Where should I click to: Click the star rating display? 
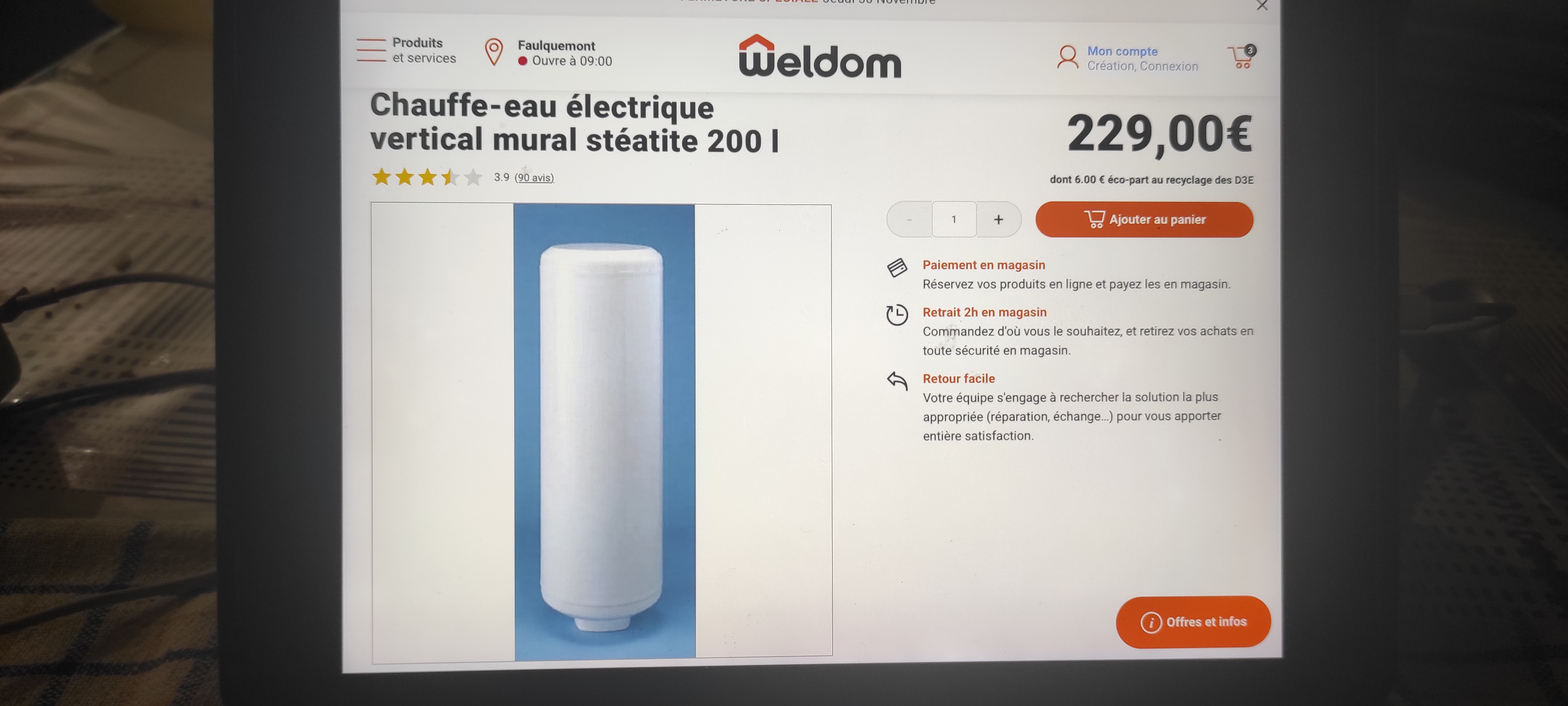point(427,177)
